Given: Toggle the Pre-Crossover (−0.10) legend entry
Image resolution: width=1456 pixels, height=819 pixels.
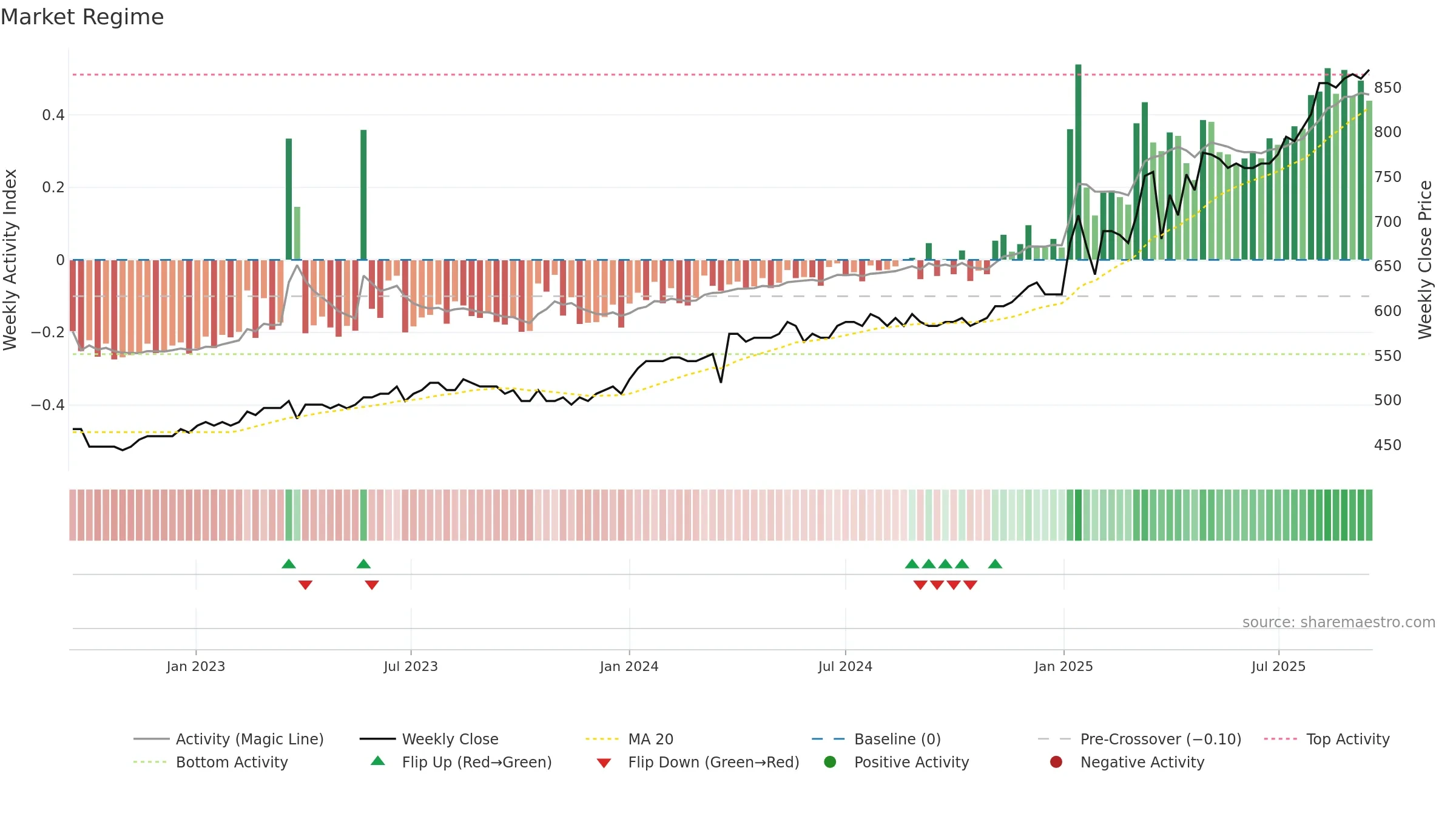Looking at the screenshot, I should coord(1140,739).
